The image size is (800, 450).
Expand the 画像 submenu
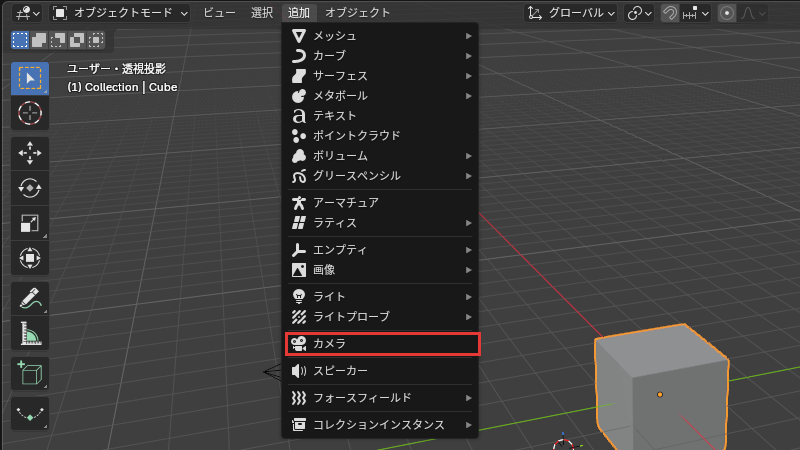pyautogui.click(x=381, y=270)
